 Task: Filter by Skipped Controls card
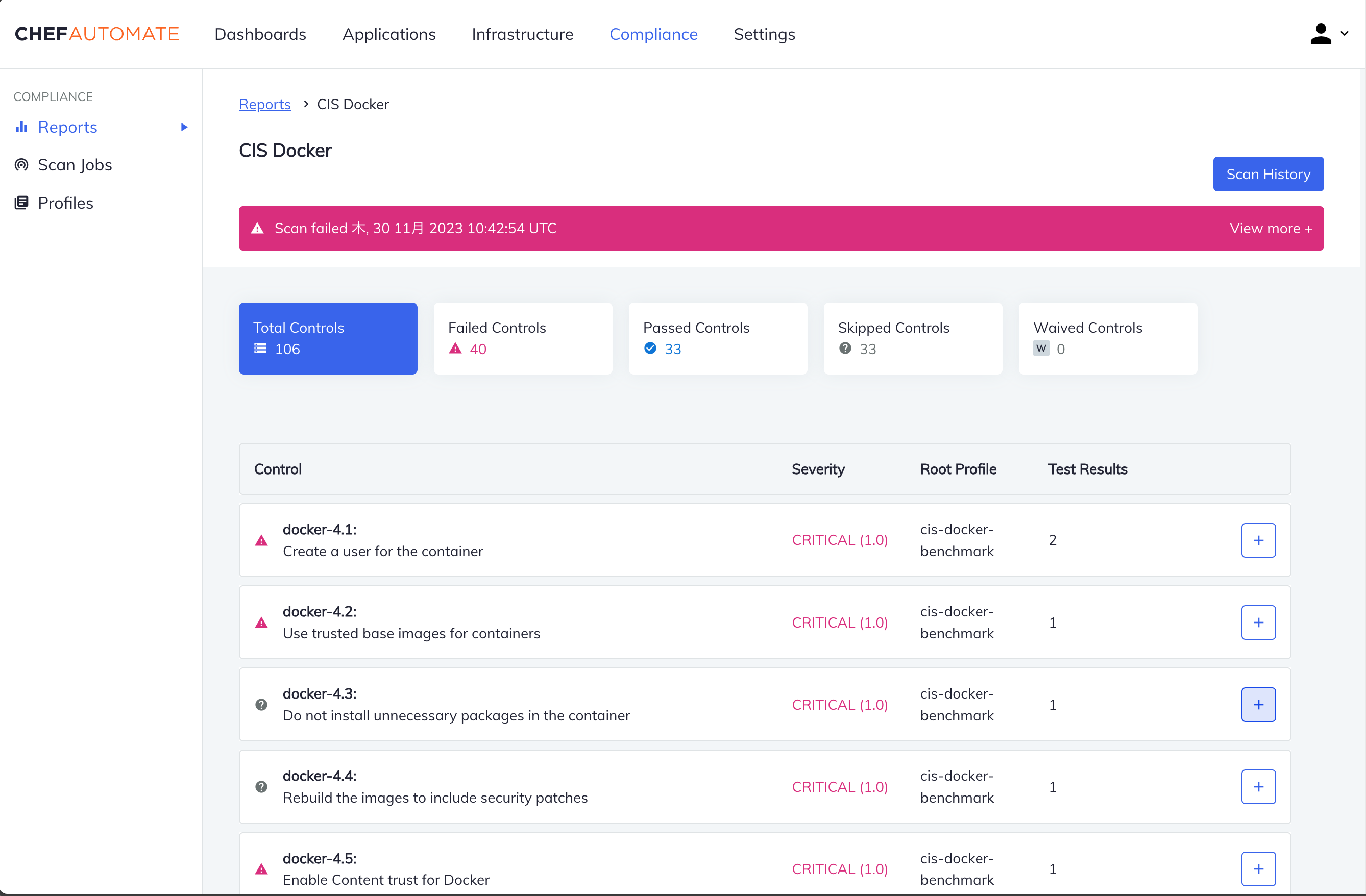pyautogui.click(x=913, y=338)
